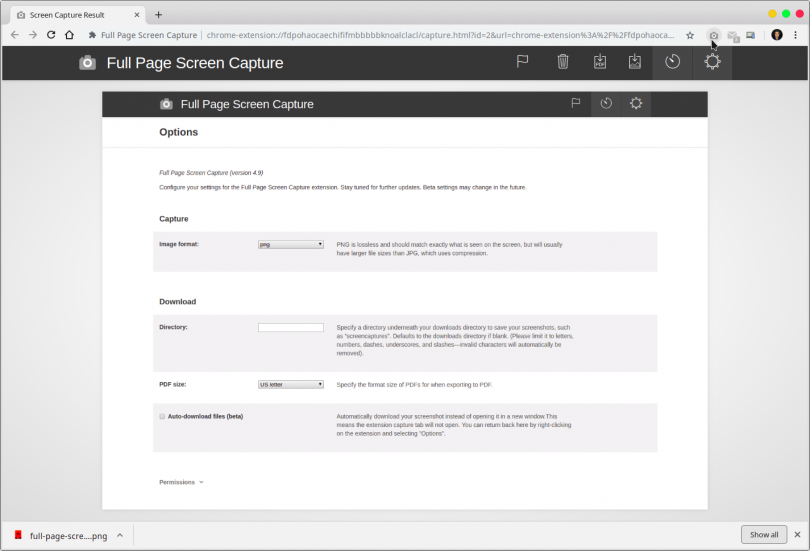Click the Full Page Screen Capture header title
Screen dimensions: 810x551
(x=195, y=63)
